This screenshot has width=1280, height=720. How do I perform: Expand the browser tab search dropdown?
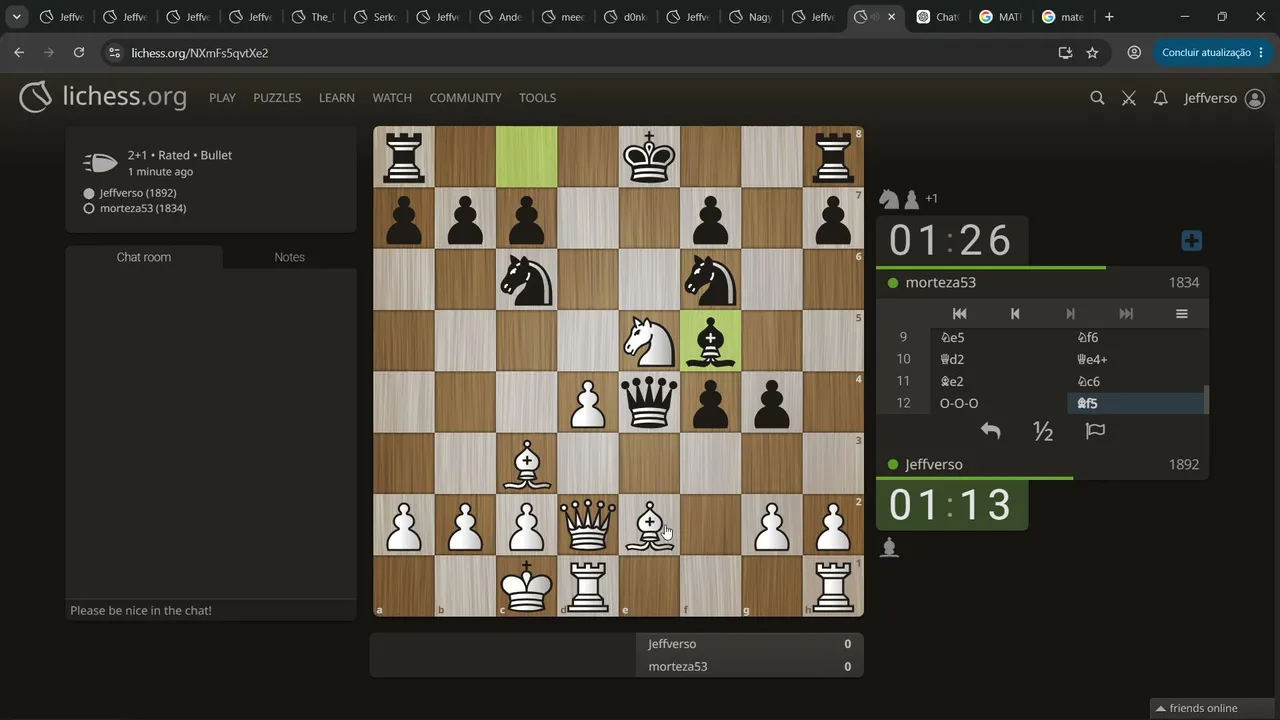pos(17,17)
